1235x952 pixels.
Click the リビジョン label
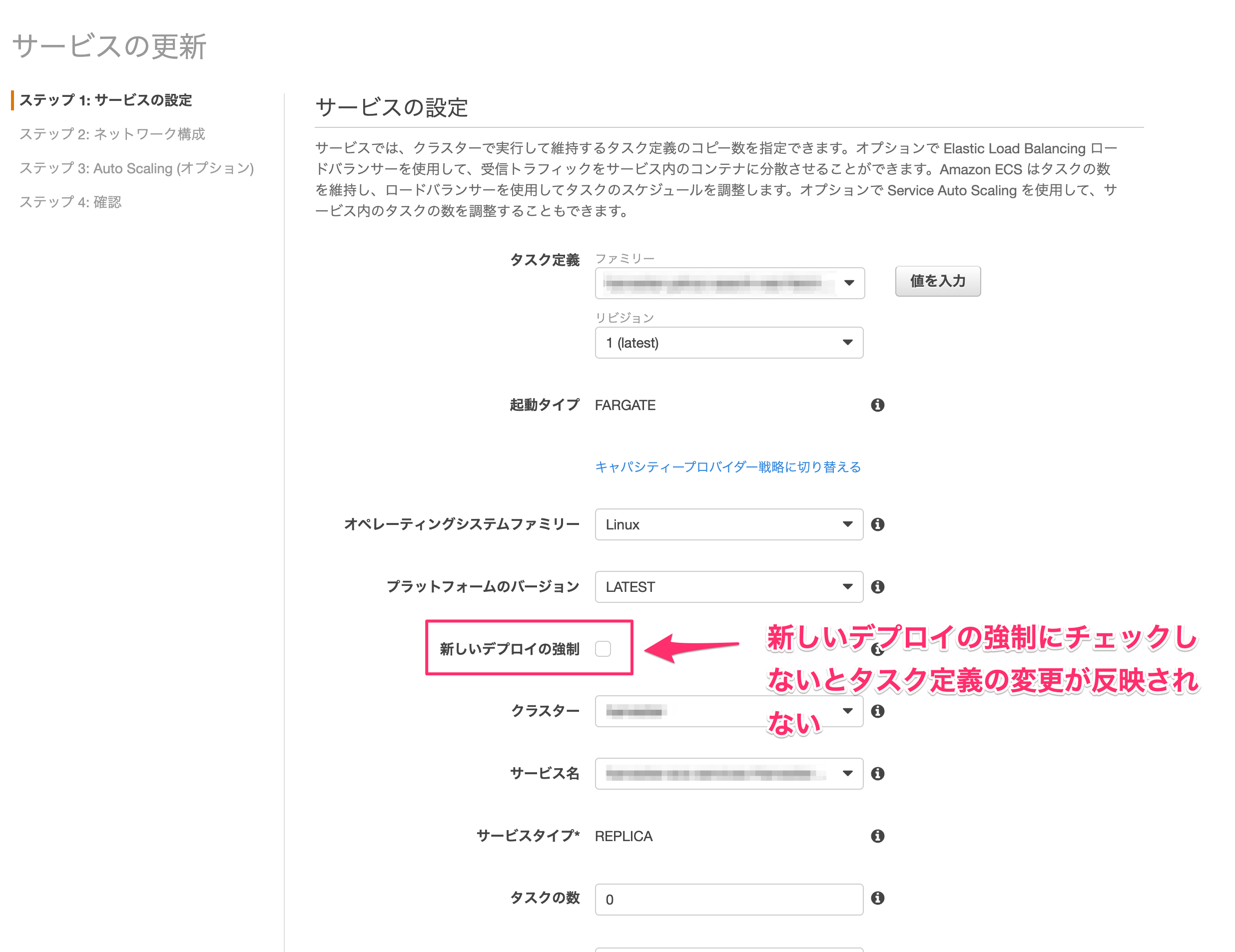[624, 317]
